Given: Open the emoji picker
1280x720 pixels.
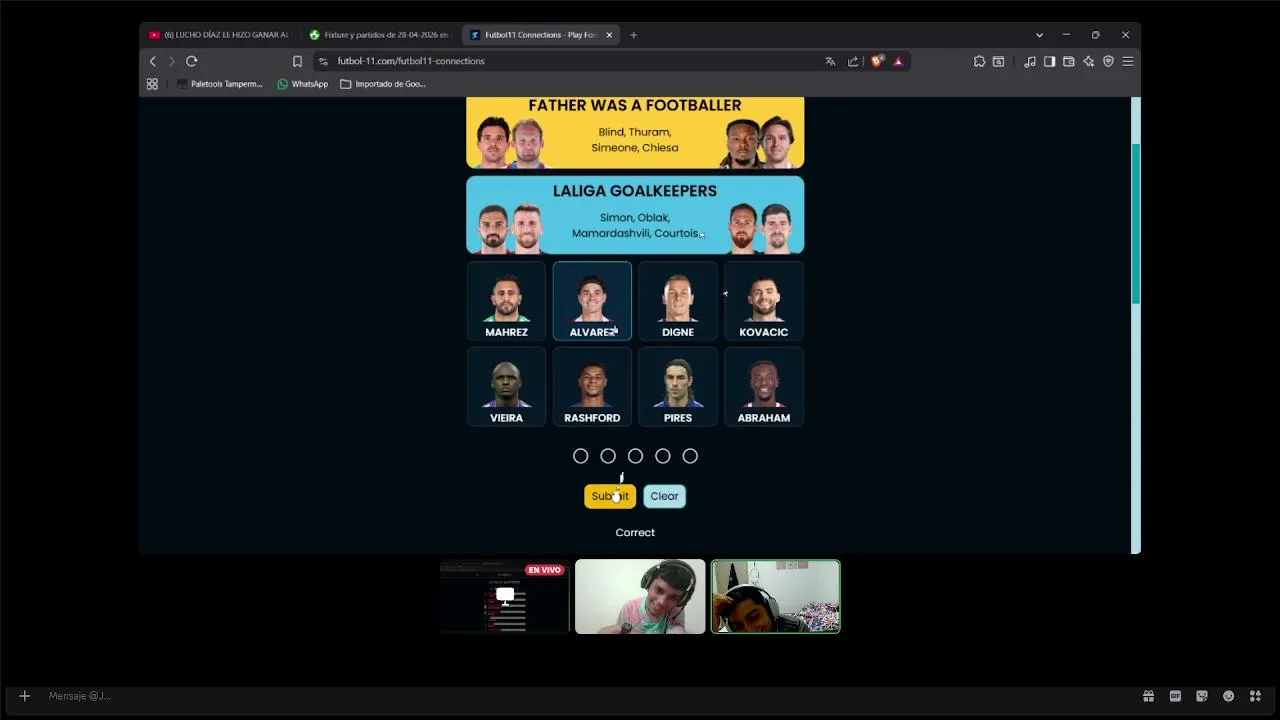Looking at the screenshot, I should point(1228,696).
